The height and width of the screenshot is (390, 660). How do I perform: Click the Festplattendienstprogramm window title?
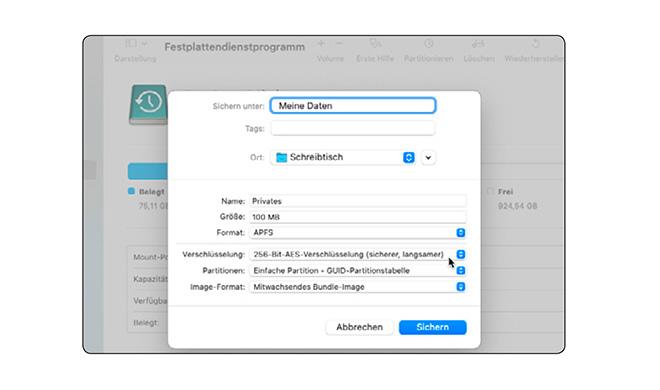234,47
